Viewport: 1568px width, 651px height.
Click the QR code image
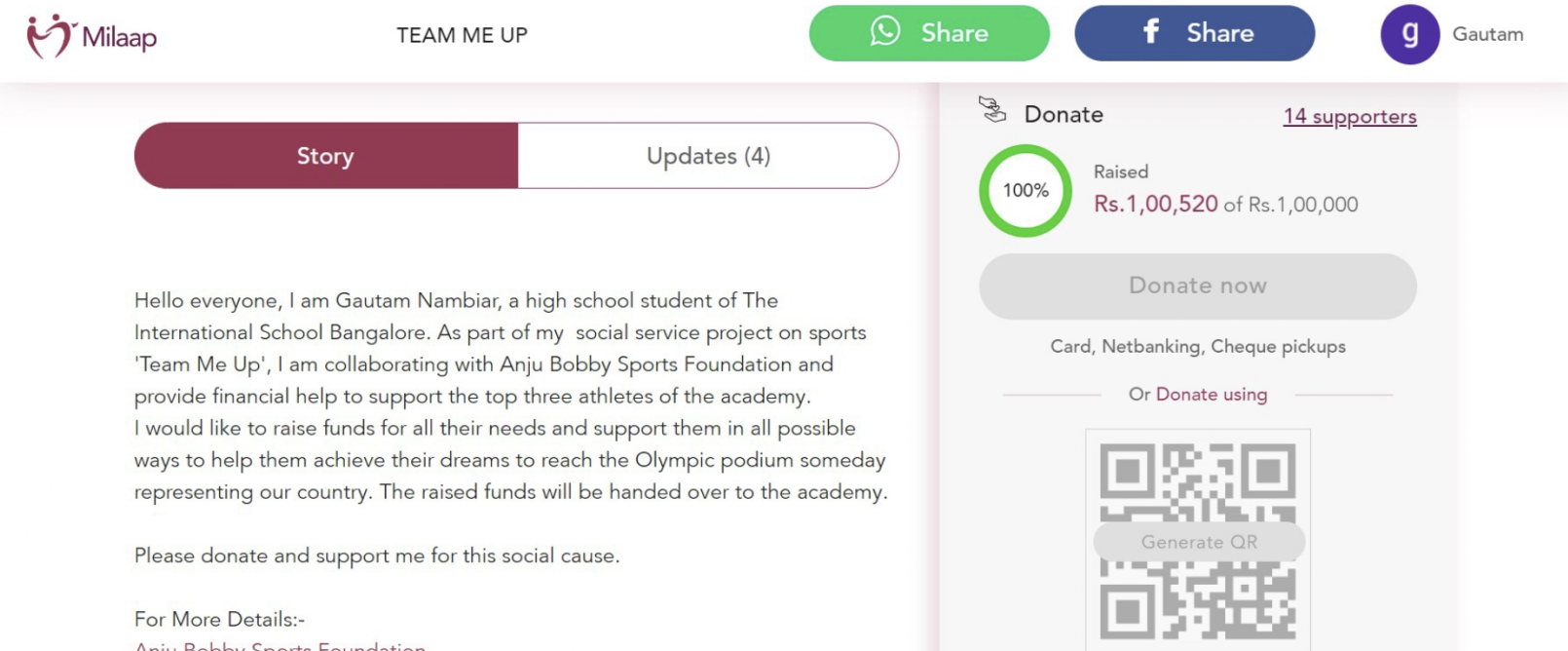[x=1198, y=539]
